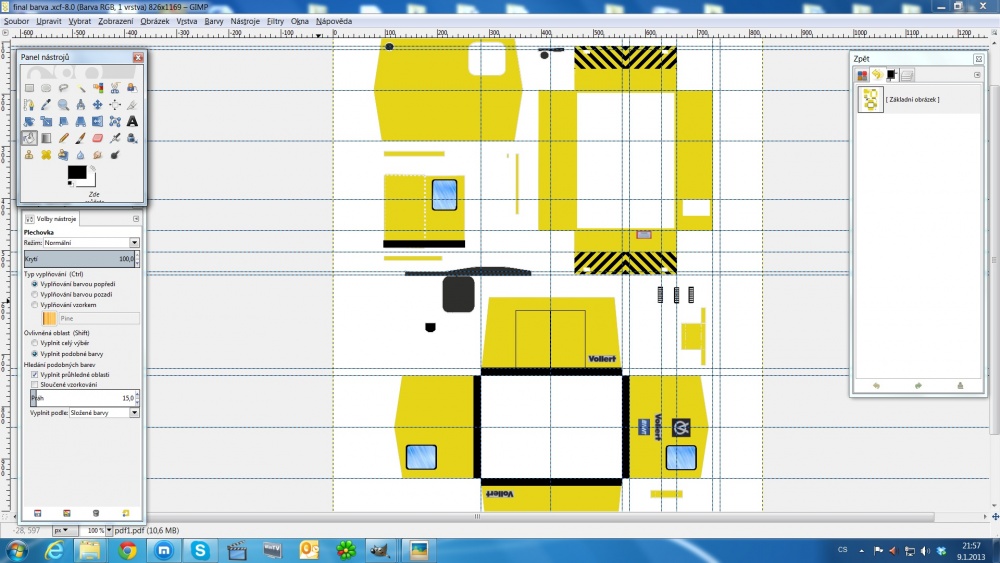Select the Free Select lasso tool

(63, 88)
